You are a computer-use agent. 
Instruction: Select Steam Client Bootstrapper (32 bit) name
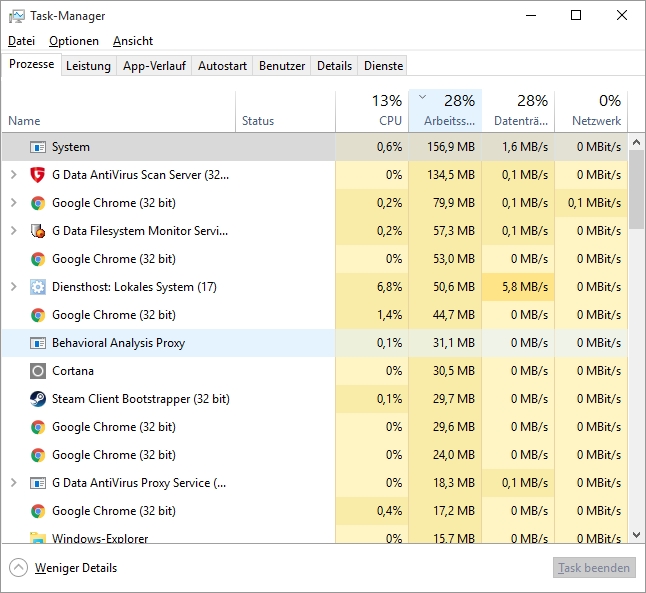[141, 399]
